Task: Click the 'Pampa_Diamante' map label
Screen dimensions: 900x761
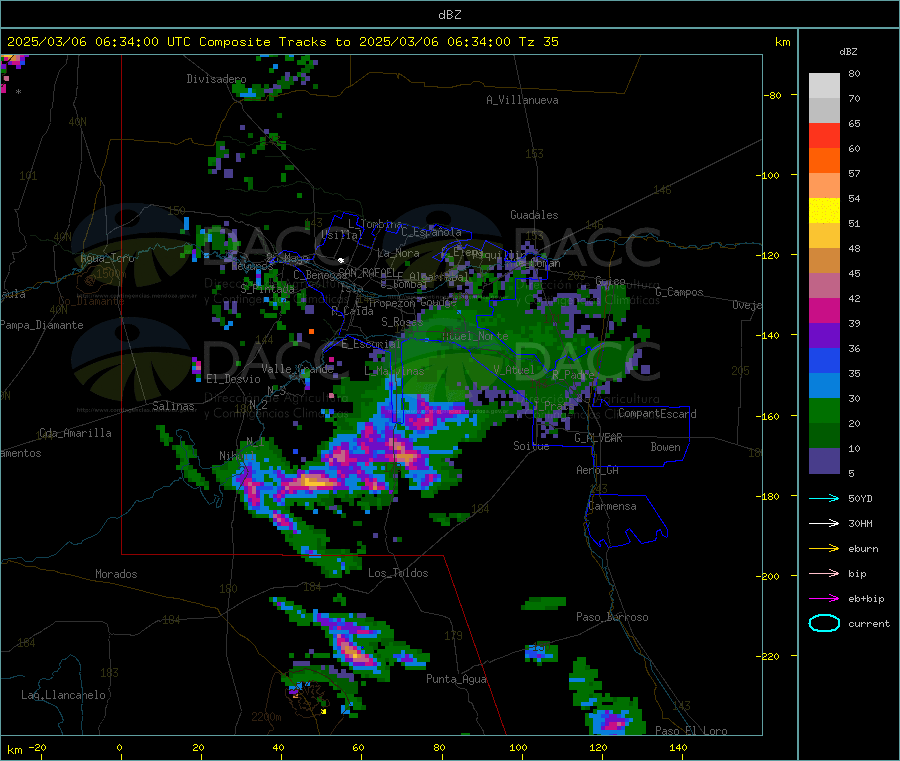Action: pyautogui.click(x=41, y=325)
